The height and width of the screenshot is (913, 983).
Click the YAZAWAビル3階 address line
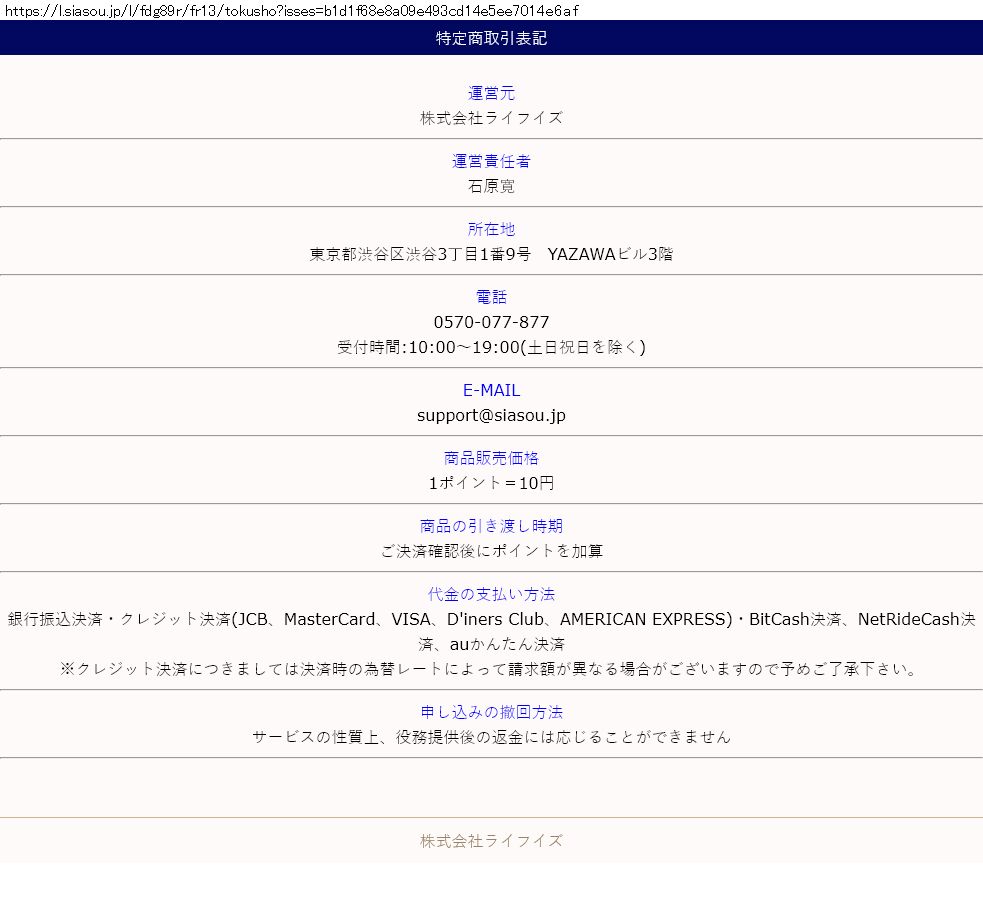(491, 254)
